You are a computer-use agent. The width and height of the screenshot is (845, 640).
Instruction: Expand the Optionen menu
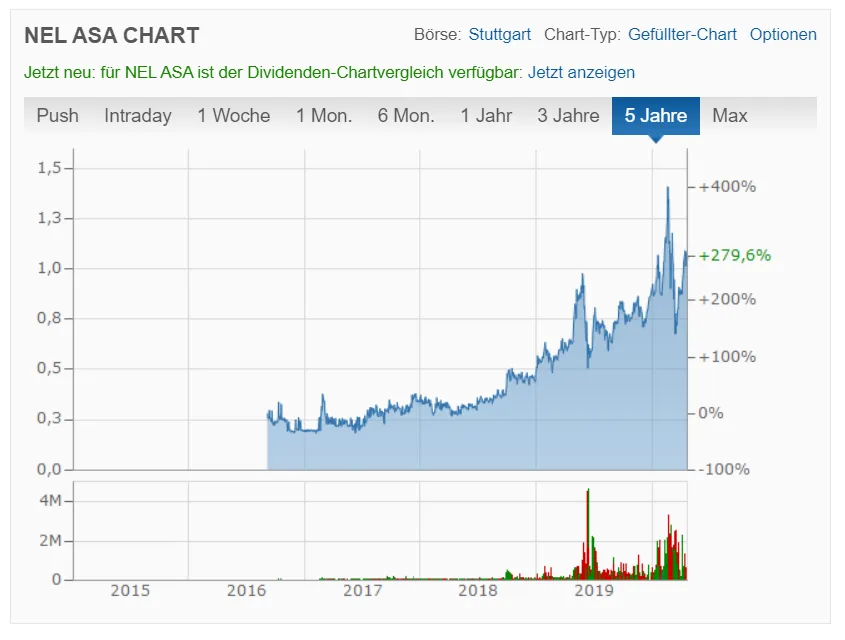click(783, 34)
